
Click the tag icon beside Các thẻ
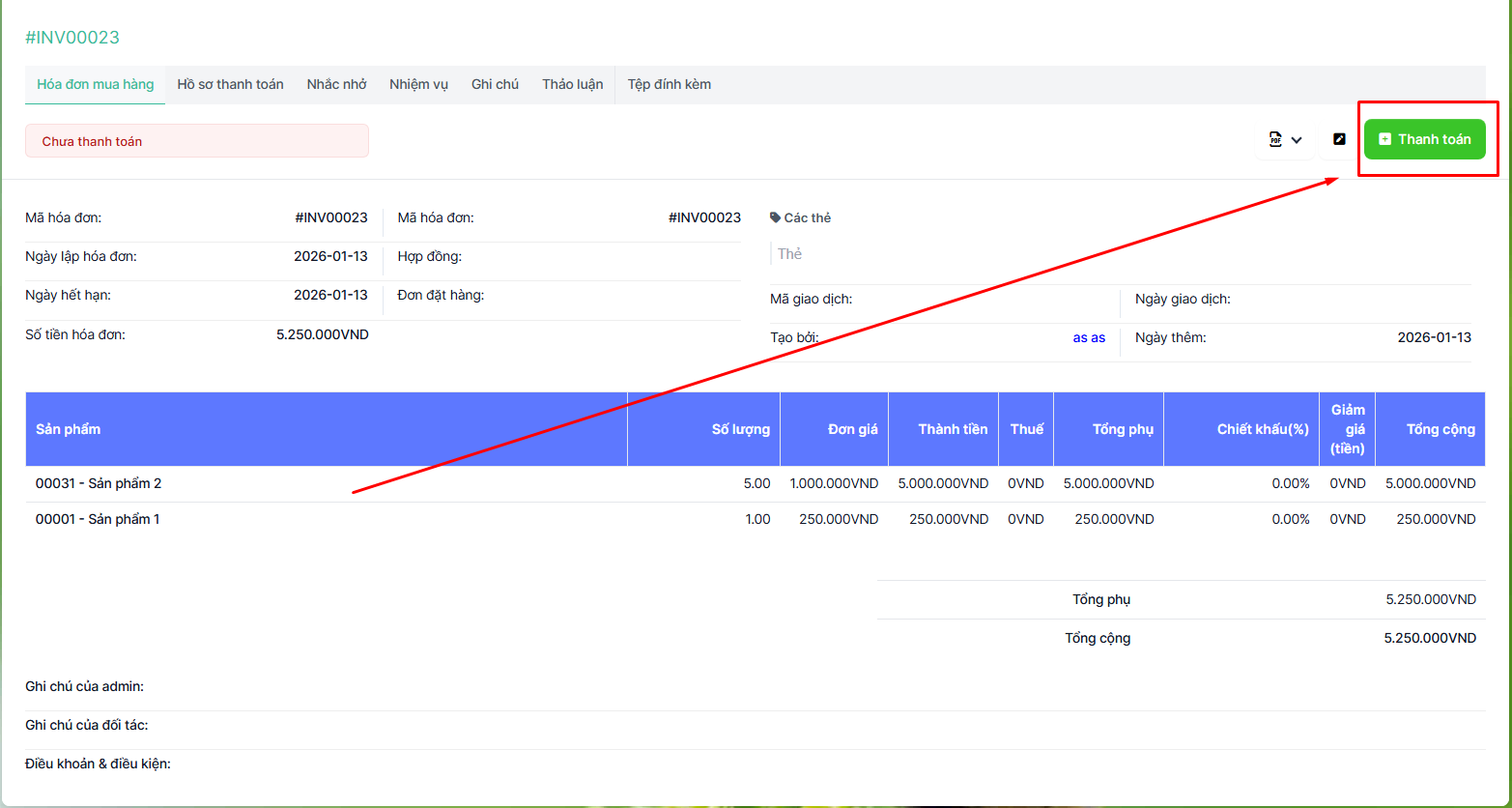pyautogui.click(x=775, y=218)
